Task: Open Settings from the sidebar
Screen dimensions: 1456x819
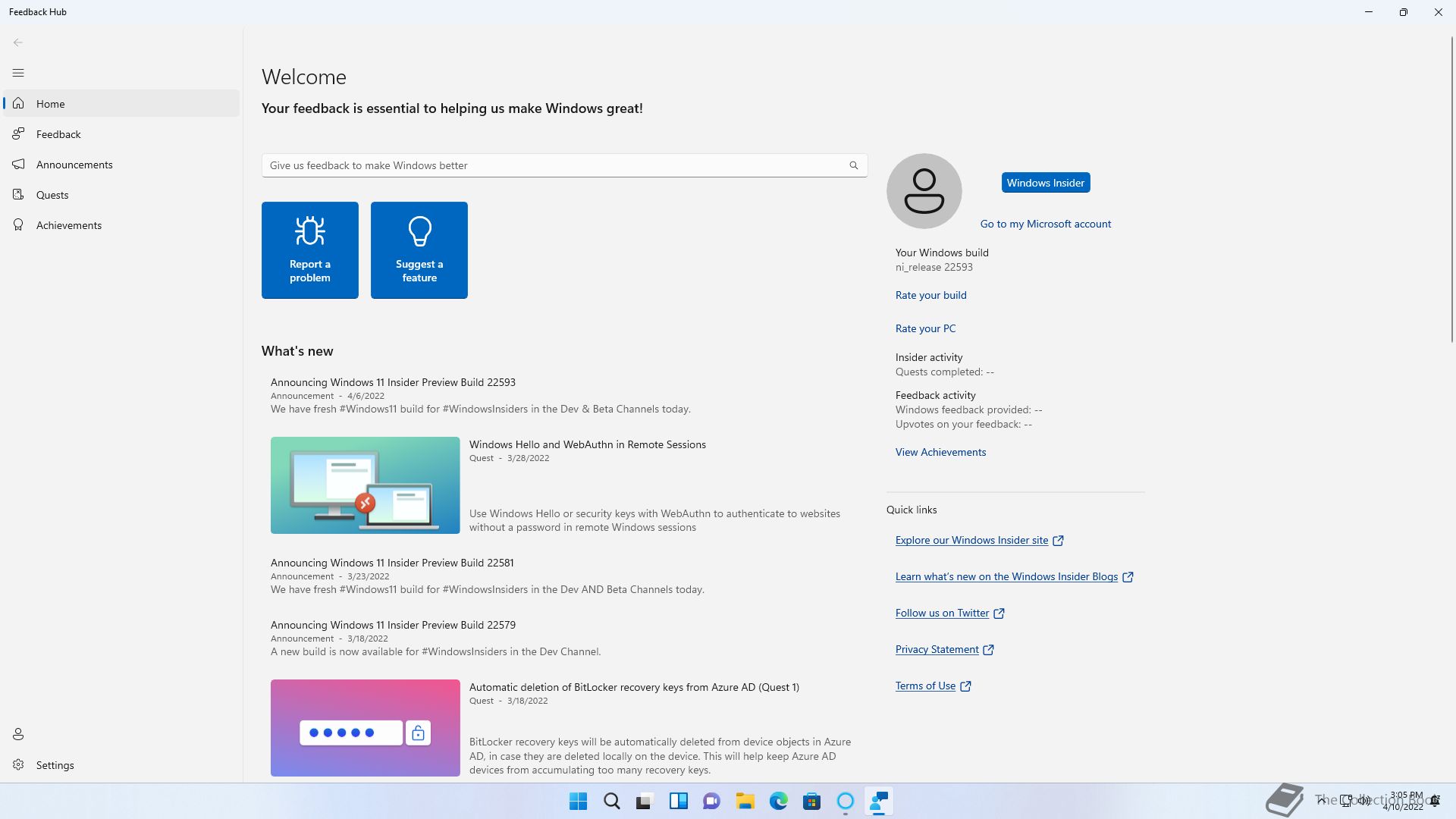Action: click(121, 764)
